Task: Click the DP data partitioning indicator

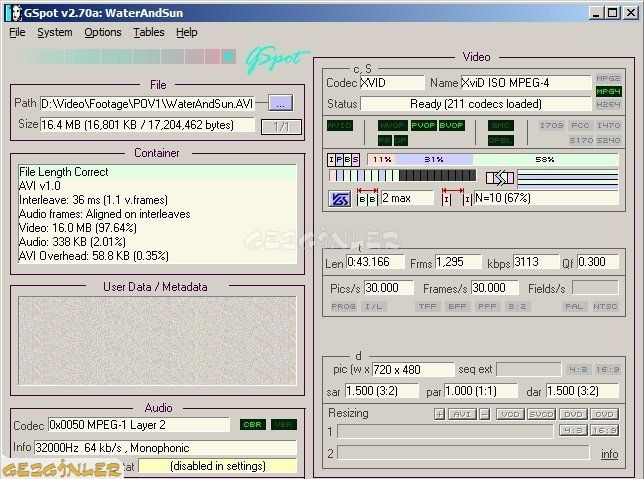Action: [x=400, y=140]
